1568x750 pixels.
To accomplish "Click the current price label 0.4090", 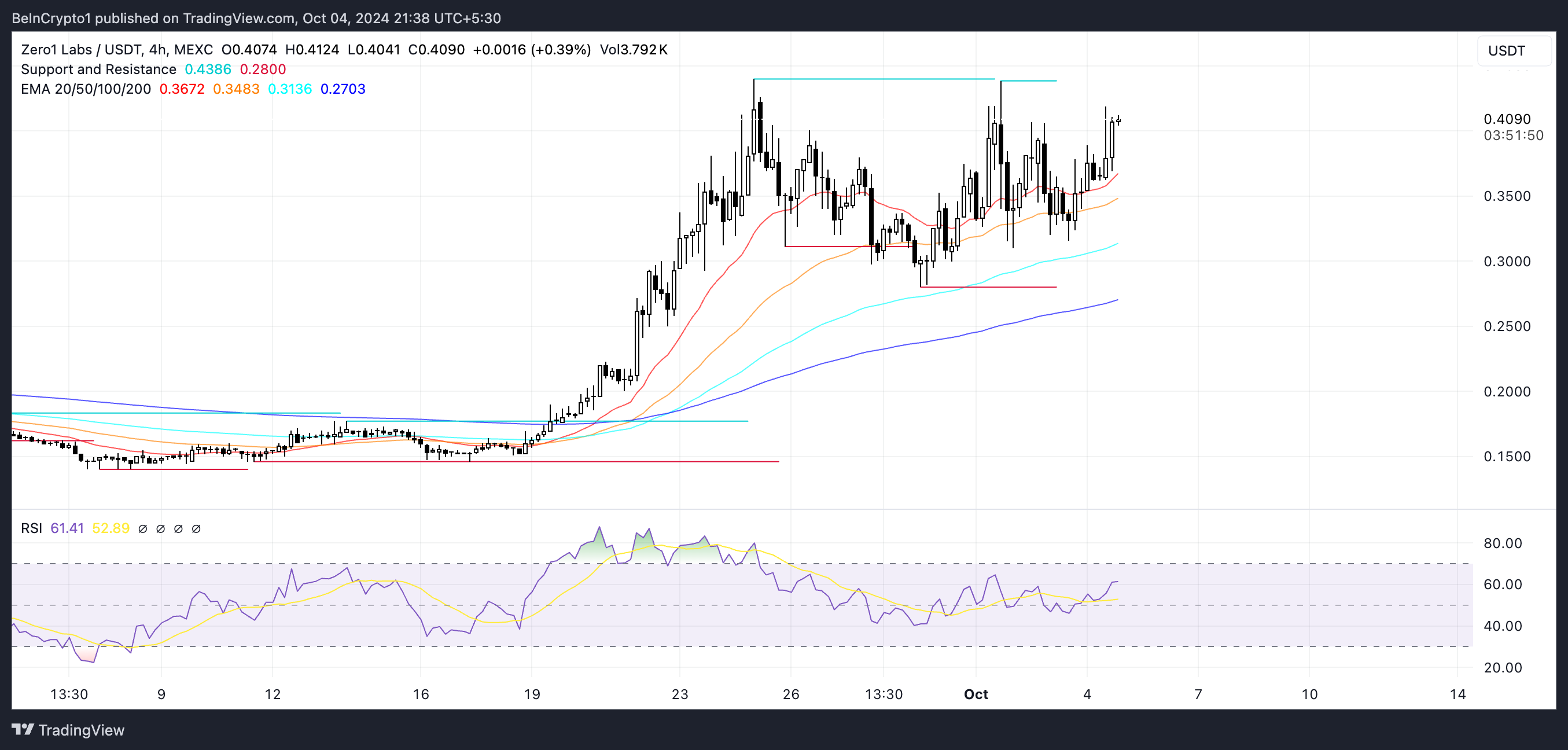I will [1507, 119].
